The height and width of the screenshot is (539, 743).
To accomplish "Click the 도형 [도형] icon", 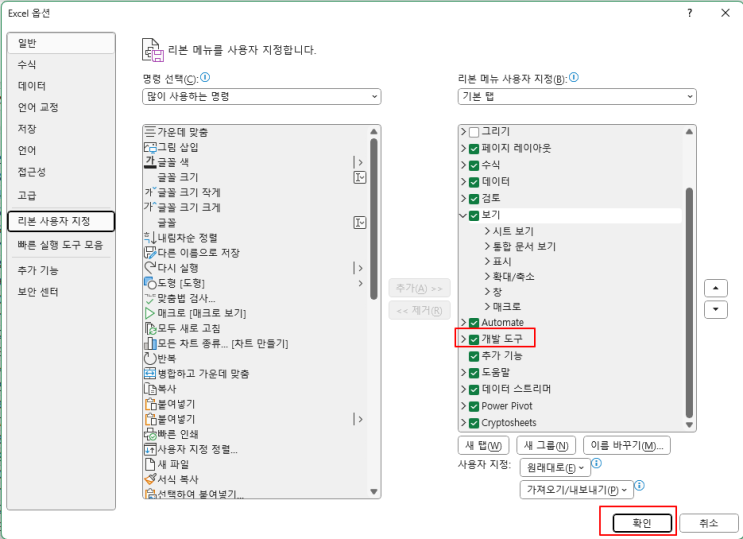I will pyautogui.click(x=150, y=283).
